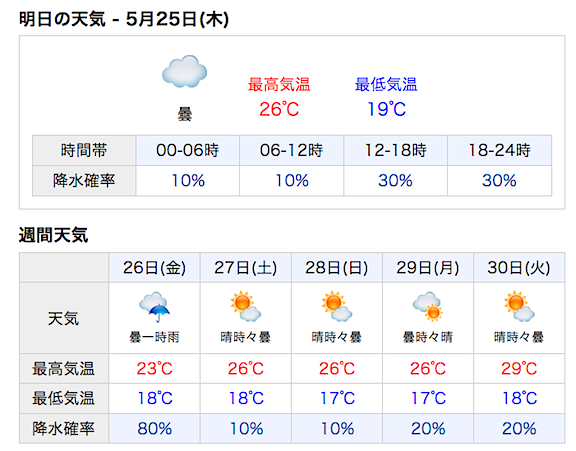Screen dimensions: 576x451
Task: Click the 00-06時 time slot header
Action: 188,150
